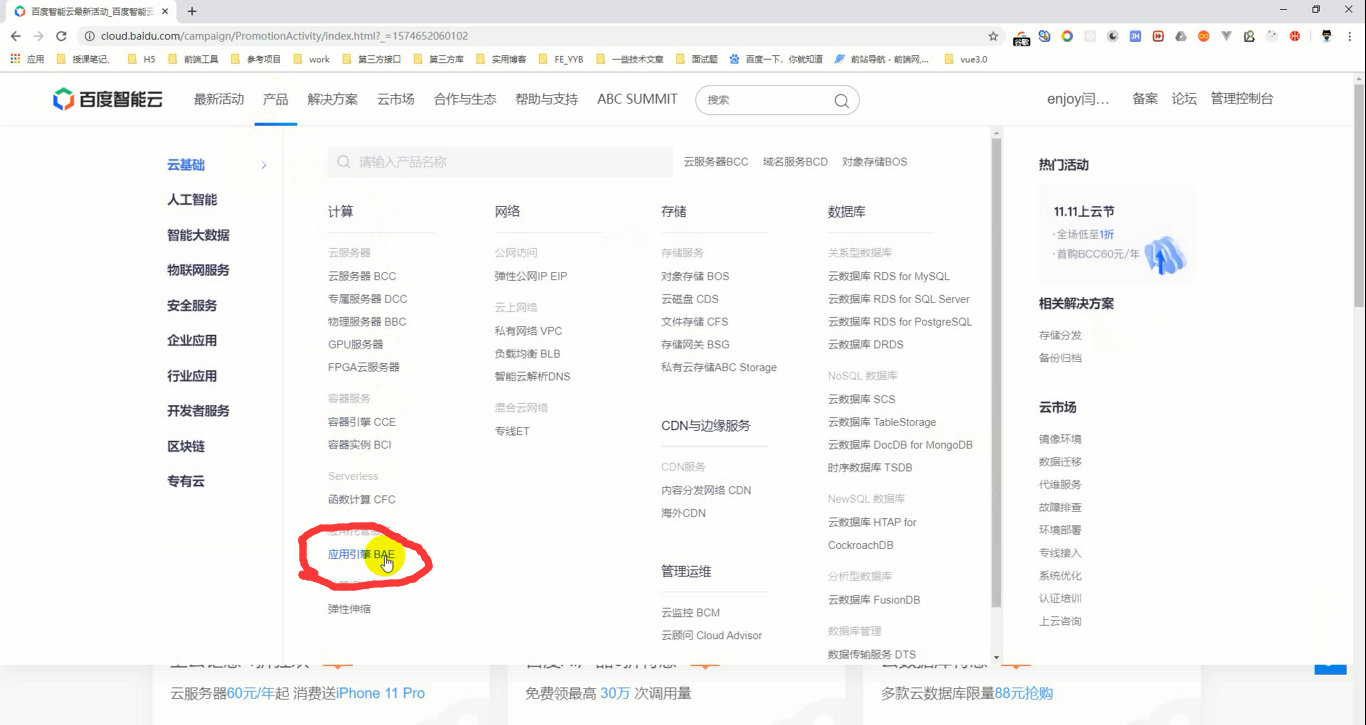Screen dimensions: 1366x725
Task: Open the enjoy闫 user account menu
Action: point(1078,99)
